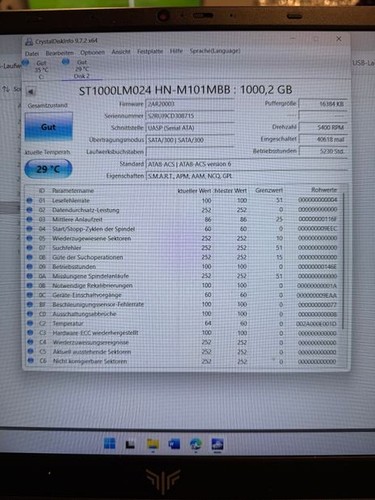375x500 pixels.
Task: Click status icon for Notwendige Rekalibrierungen
Action: coord(30,285)
